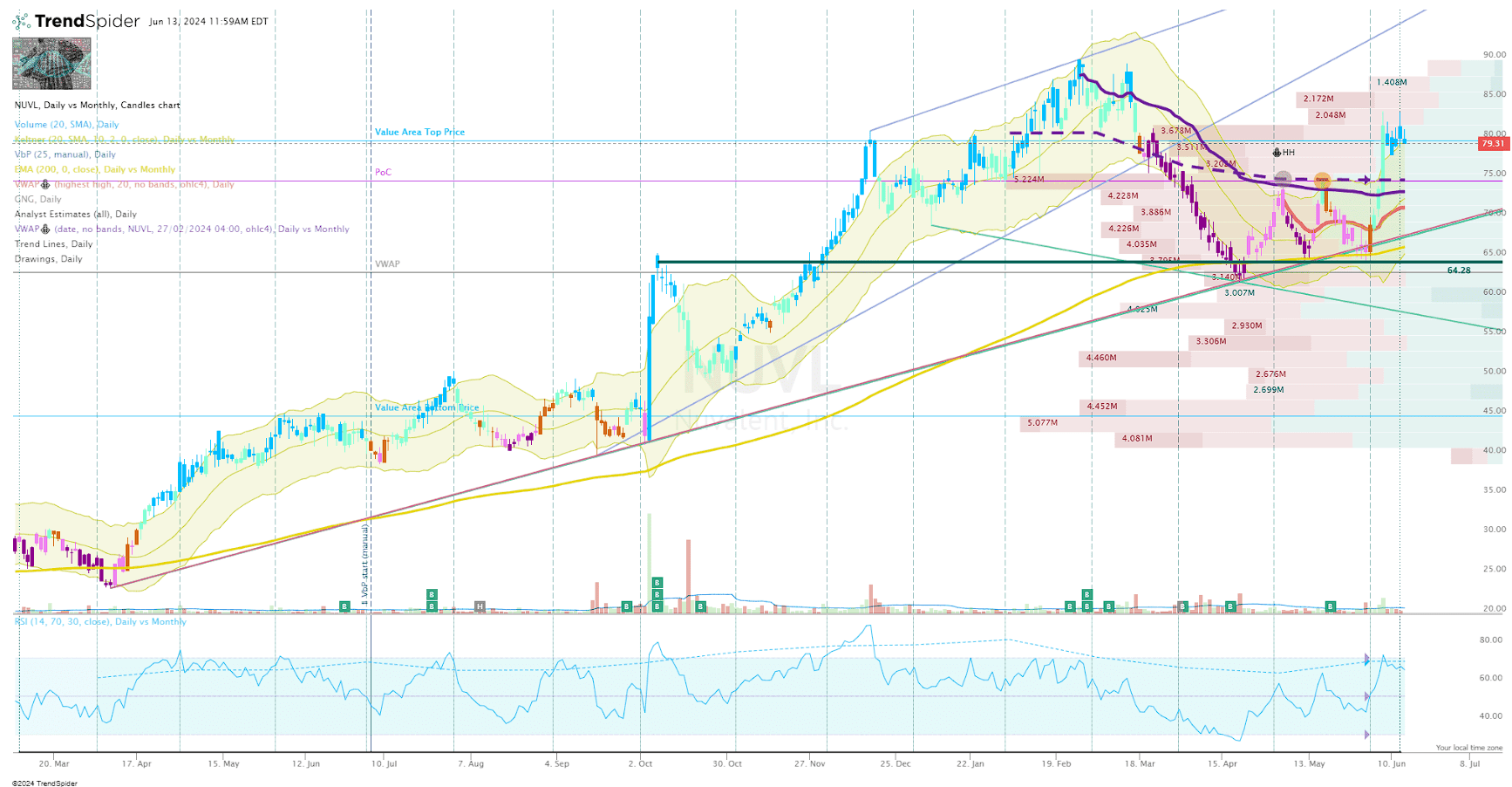Click the HH anchored-VWAP marker on the chart
This screenshot has width=1512, height=787.
click(1277, 153)
